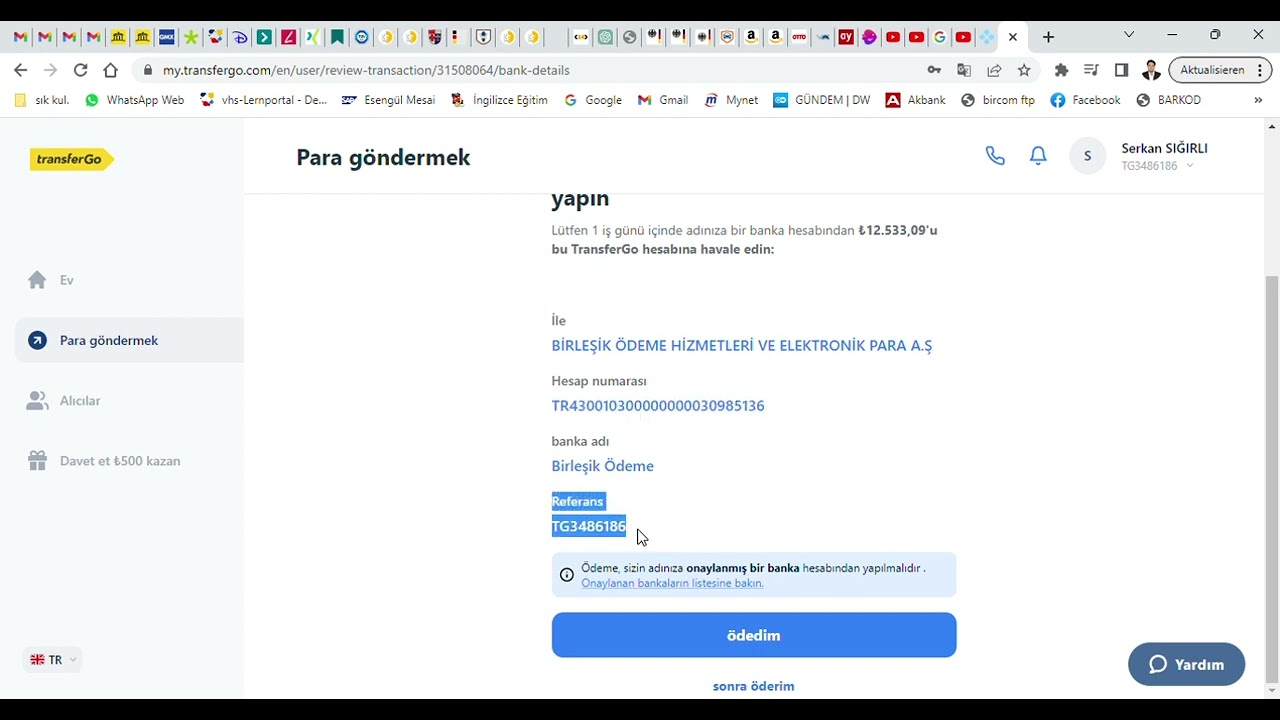The image size is (1280, 720).
Task: Open the notifications bell
Action: [1038, 156]
